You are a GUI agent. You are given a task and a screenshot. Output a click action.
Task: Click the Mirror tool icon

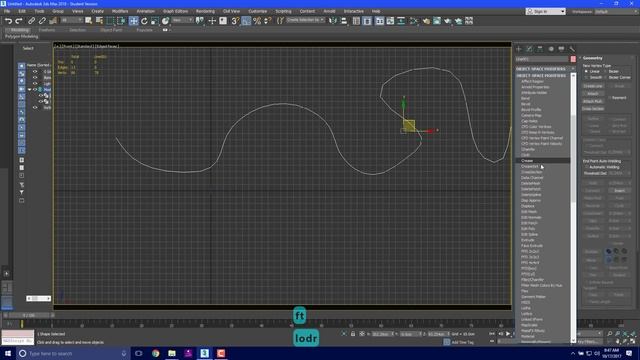coord(333,21)
